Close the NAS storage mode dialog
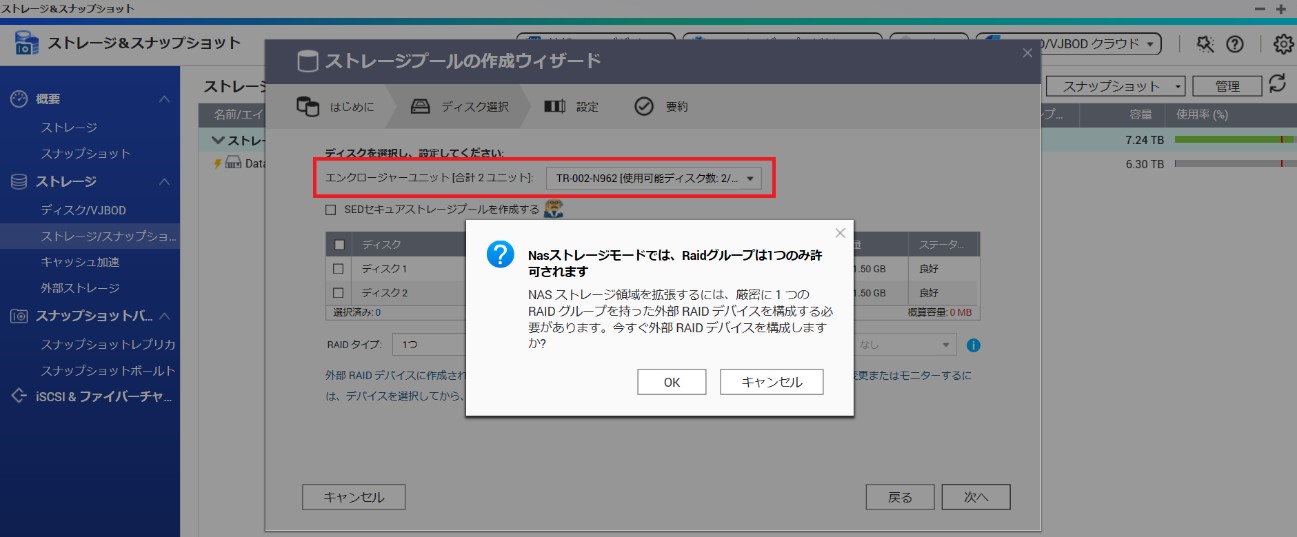1297x537 pixels. (840, 233)
